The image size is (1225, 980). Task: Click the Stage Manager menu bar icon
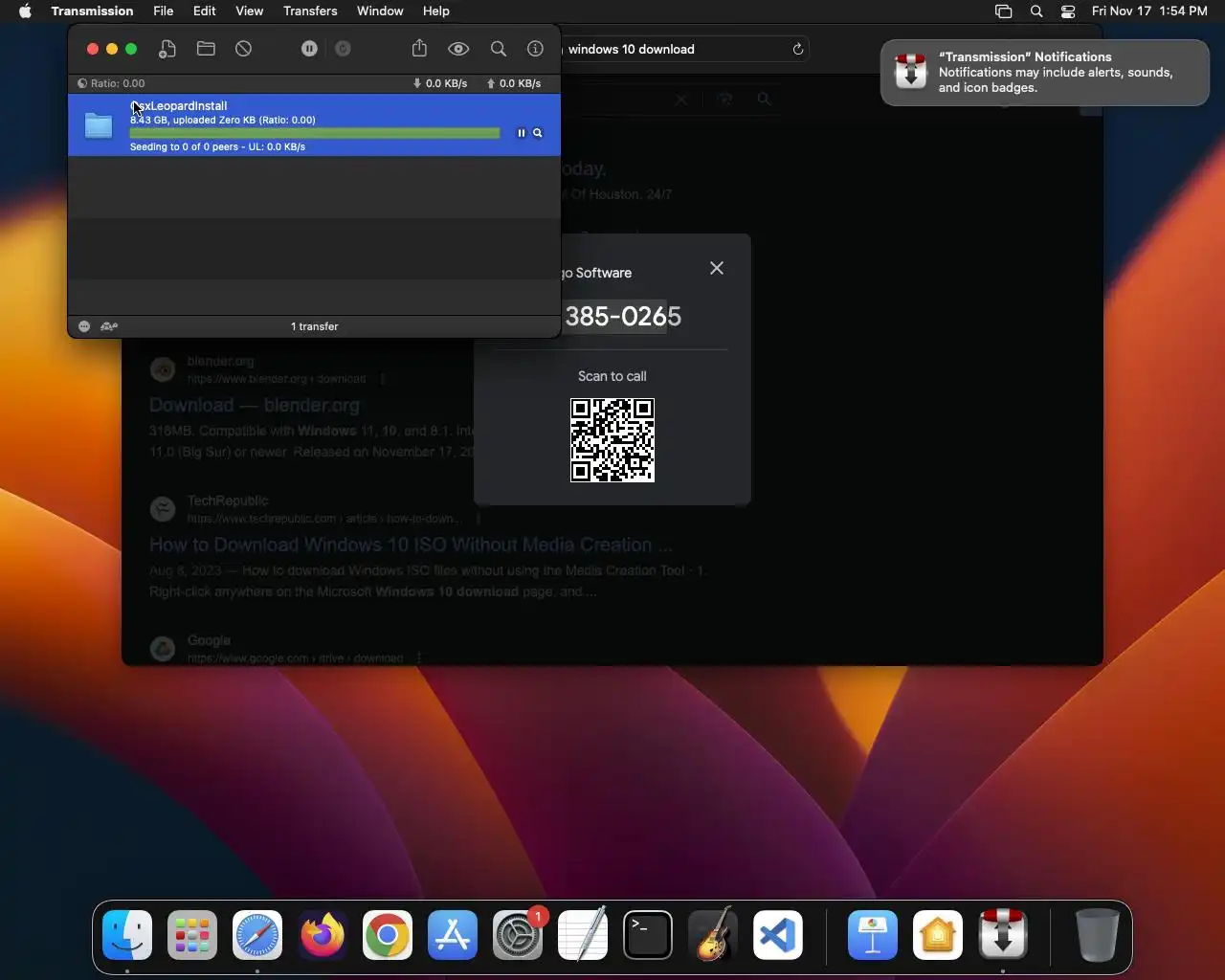click(x=1004, y=11)
